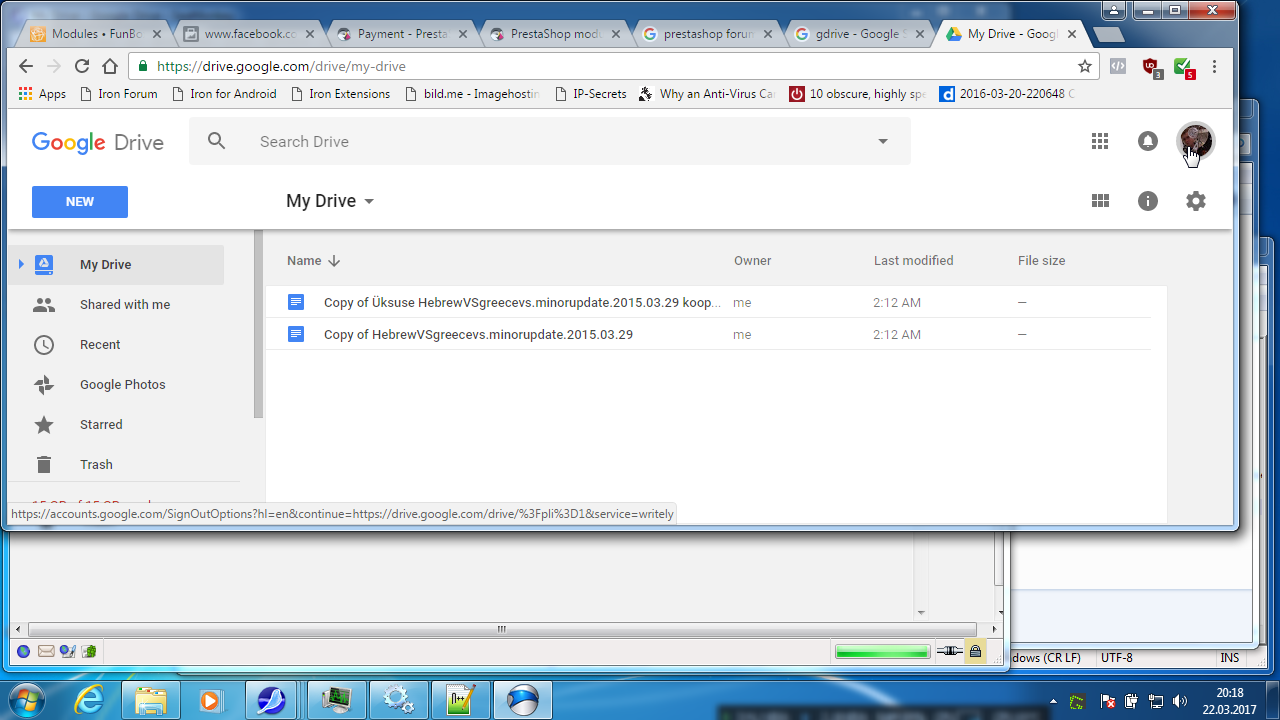The width and height of the screenshot is (1280, 720).
Task: Sort files by Last modified column
Action: (x=913, y=261)
